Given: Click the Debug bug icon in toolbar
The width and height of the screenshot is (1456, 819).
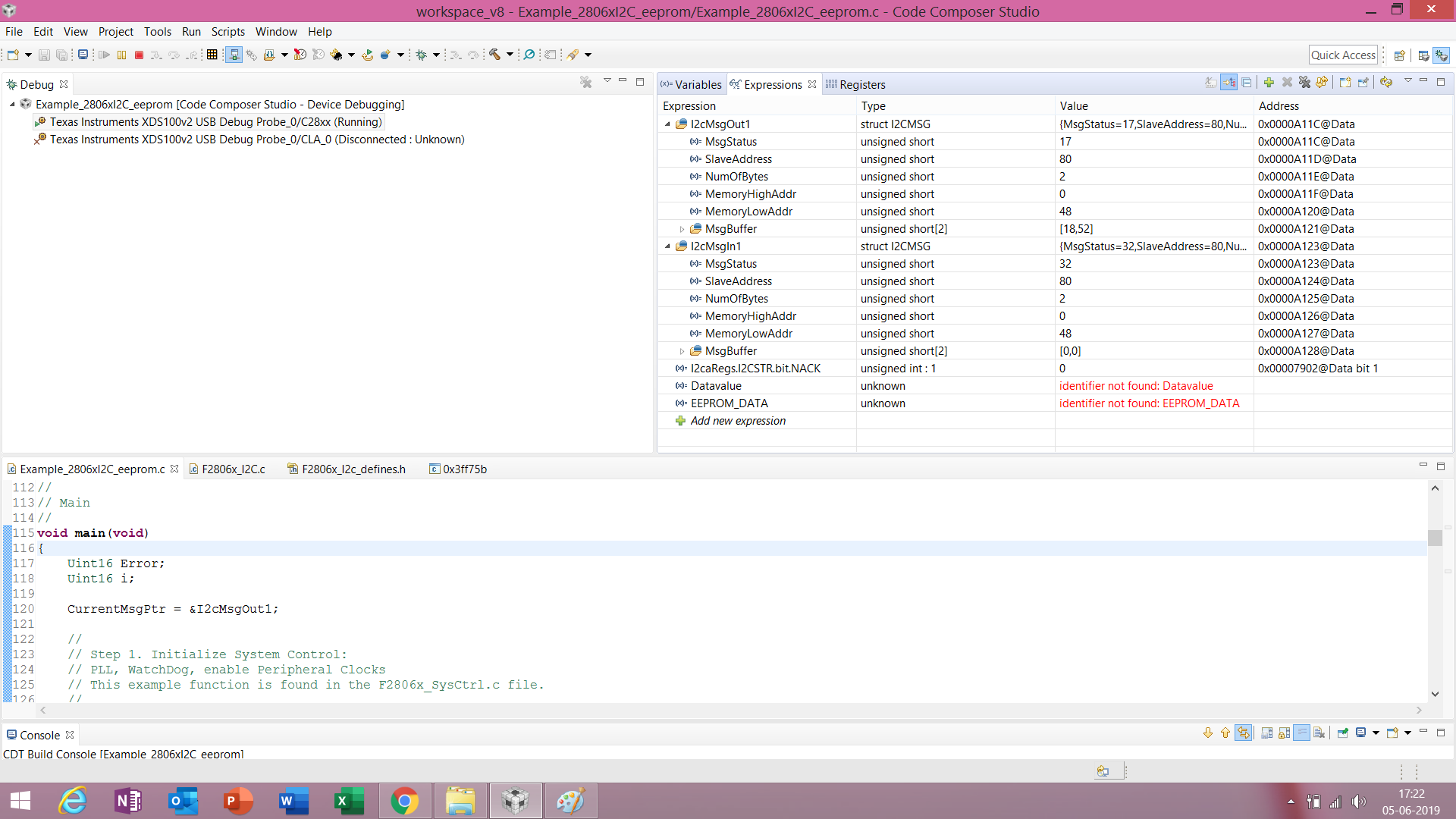Looking at the screenshot, I should pyautogui.click(x=422, y=55).
